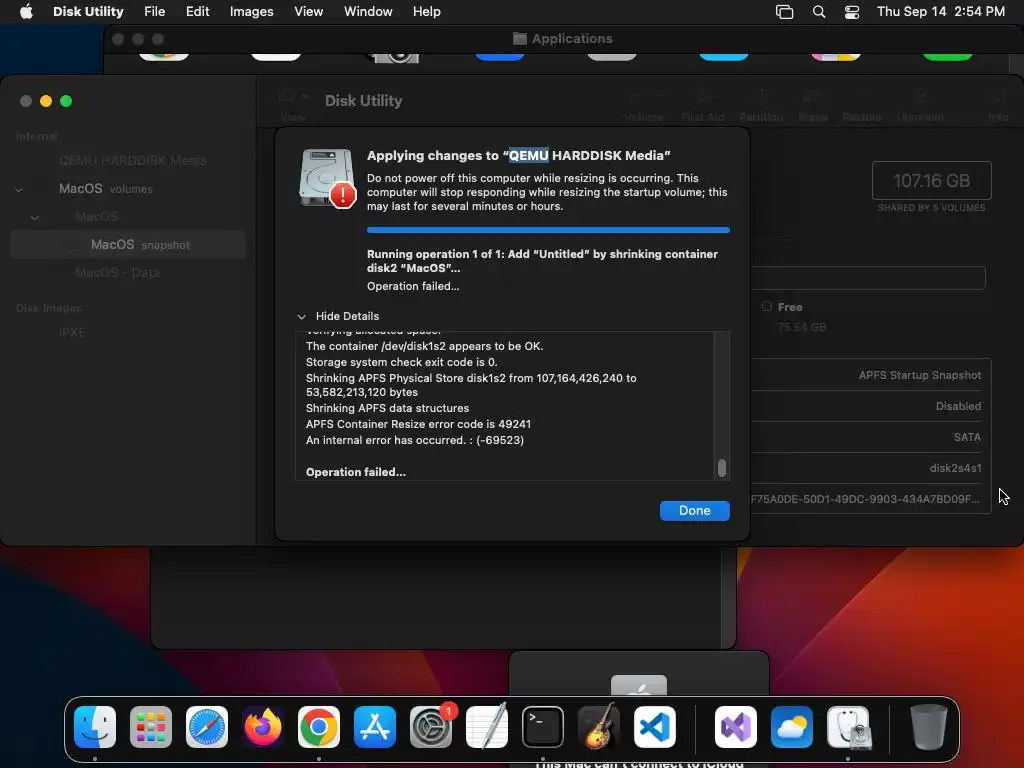Image resolution: width=1024 pixels, height=768 pixels.
Task: Collapse details using Hide Details chevron
Action: [302, 317]
